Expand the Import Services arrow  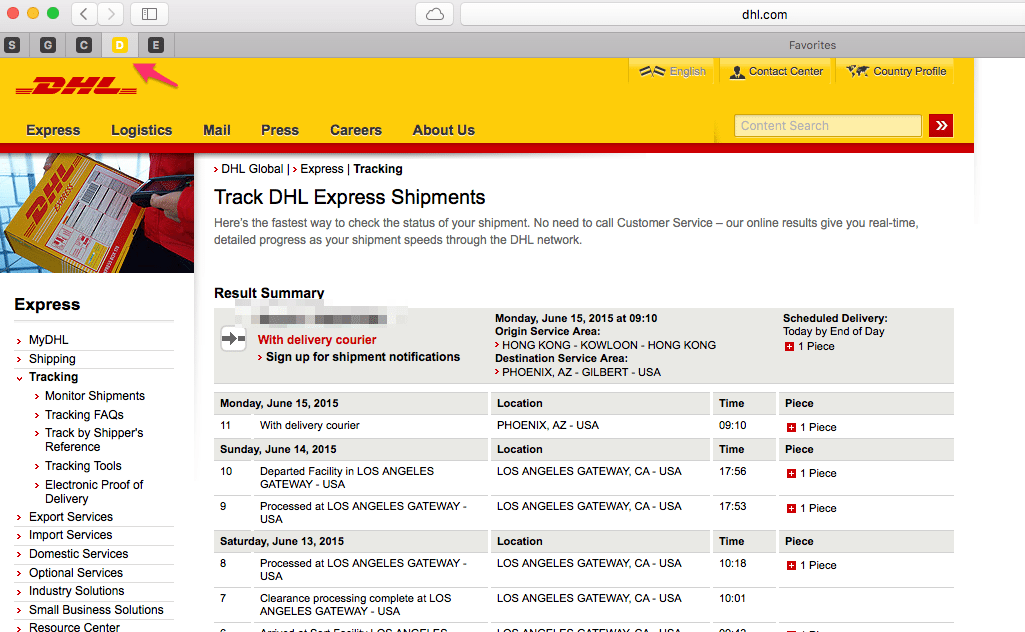tap(19, 536)
